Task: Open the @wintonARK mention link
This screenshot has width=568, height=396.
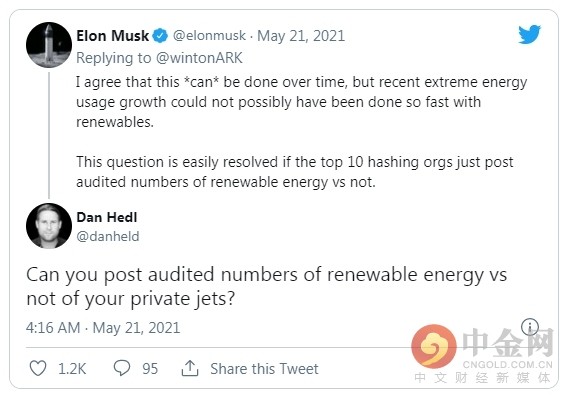Action: click(199, 58)
